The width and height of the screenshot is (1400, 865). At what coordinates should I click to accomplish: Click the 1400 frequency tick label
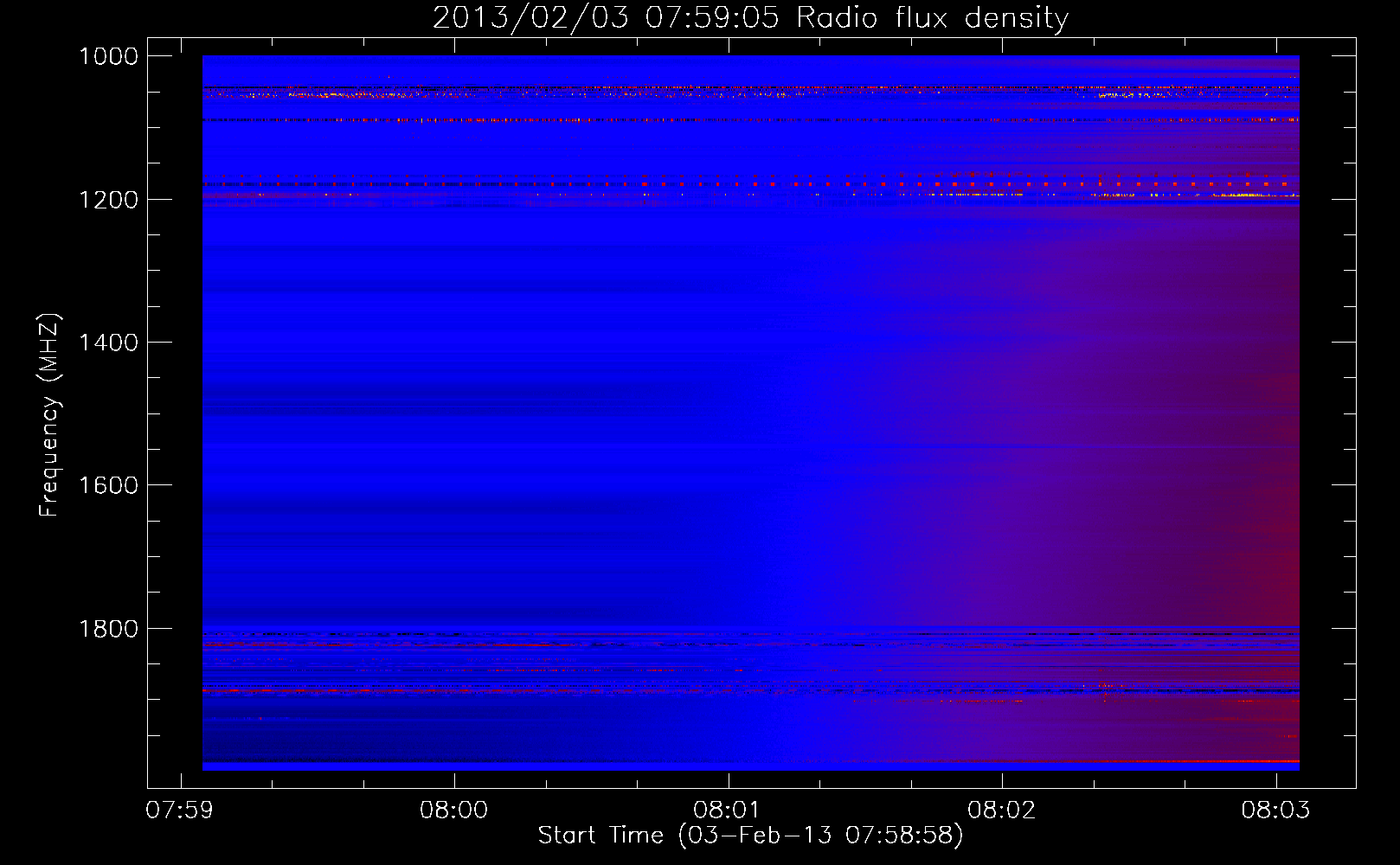109,343
